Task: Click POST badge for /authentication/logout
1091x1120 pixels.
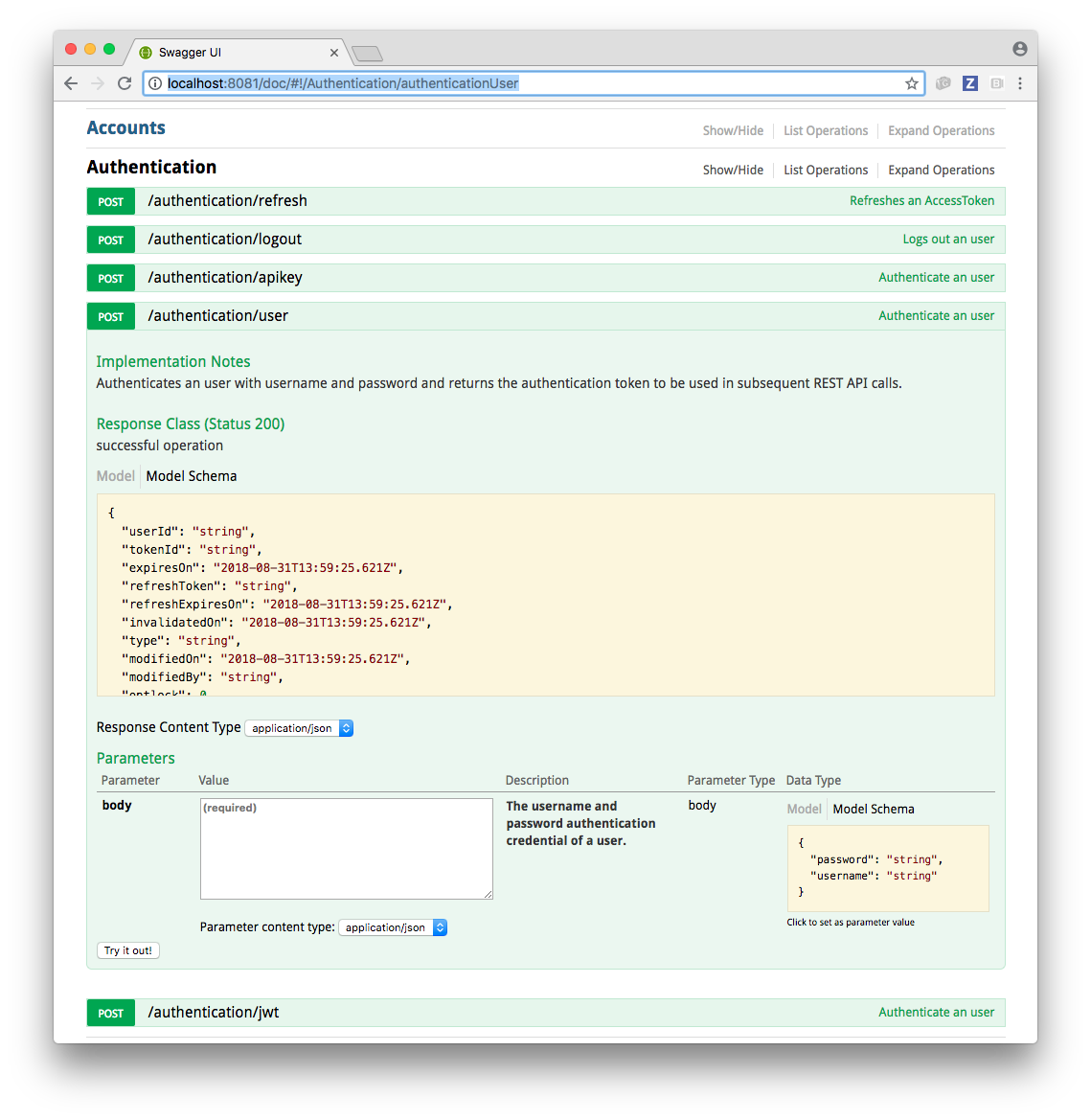Action: point(111,240)
